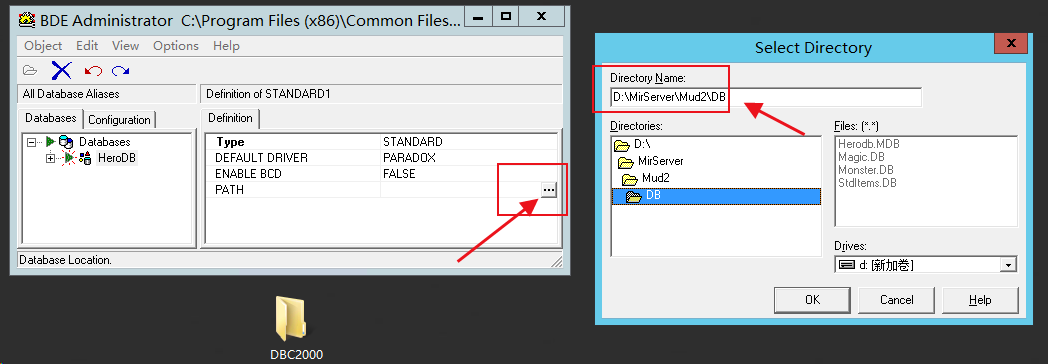Click the Databases tree root label
The image size is (1048, 364).
105,142
